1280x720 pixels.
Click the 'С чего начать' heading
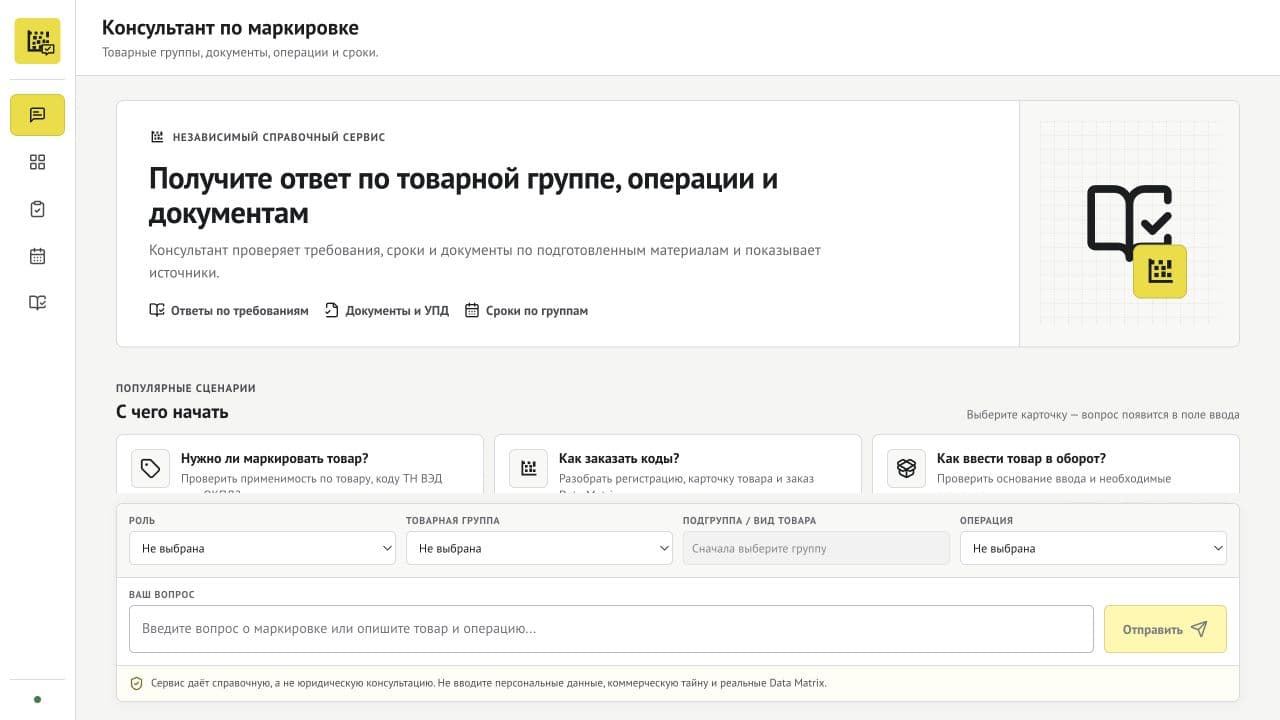coord(172,412)
